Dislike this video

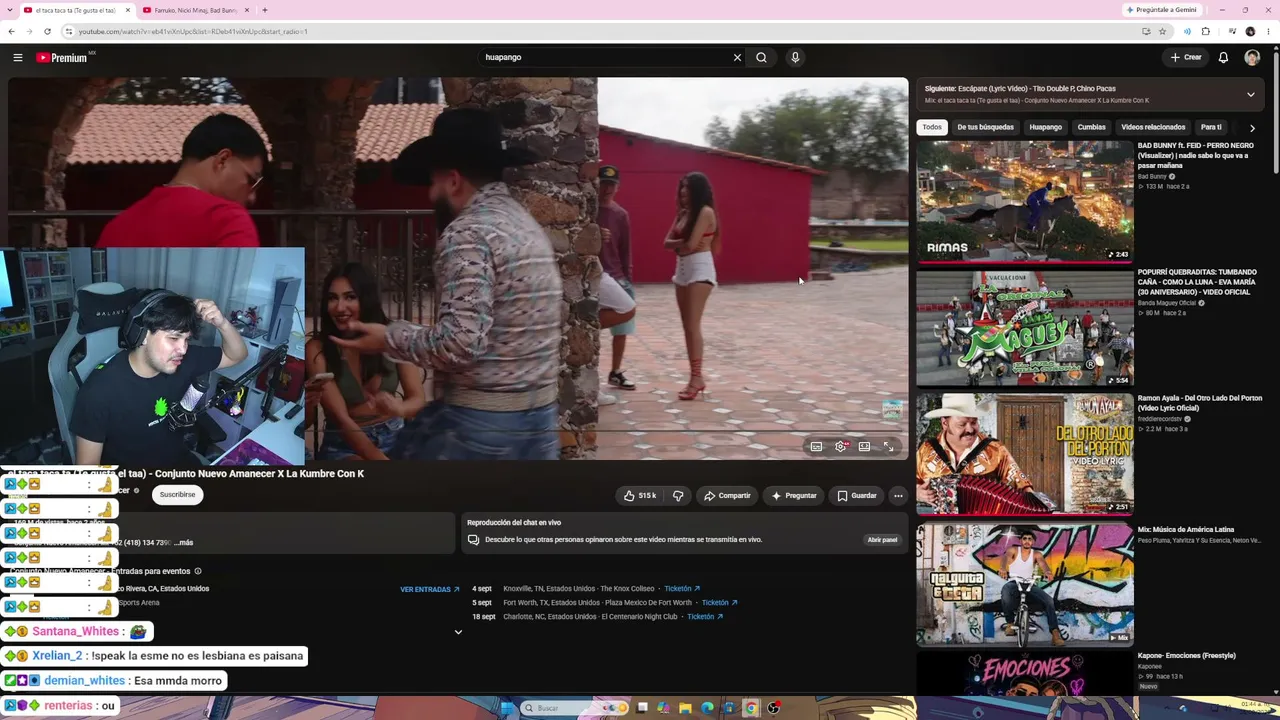[x=678, y=495]
